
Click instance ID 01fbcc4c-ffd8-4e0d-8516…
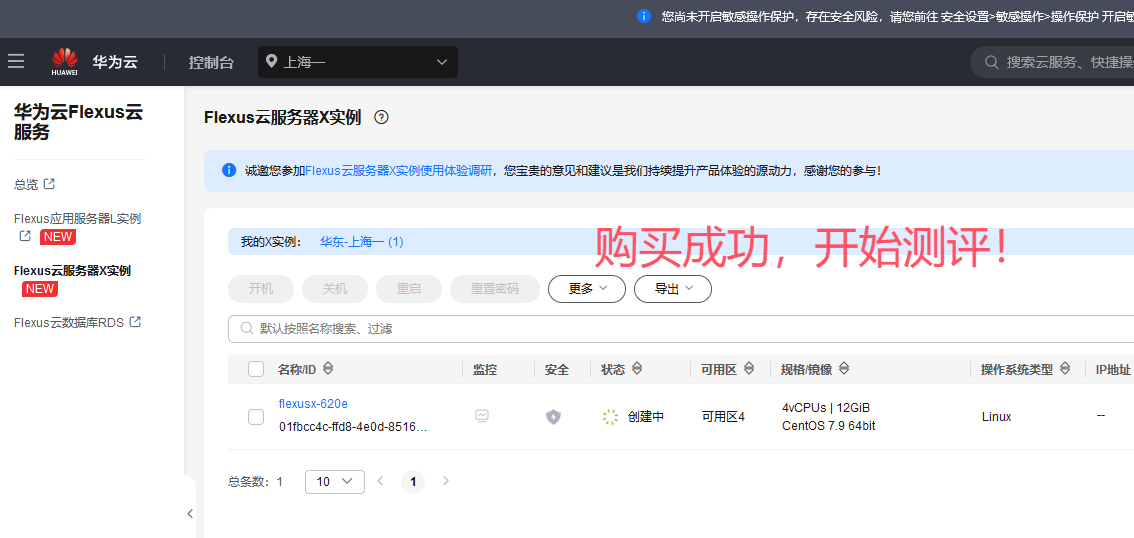(353, 427)
